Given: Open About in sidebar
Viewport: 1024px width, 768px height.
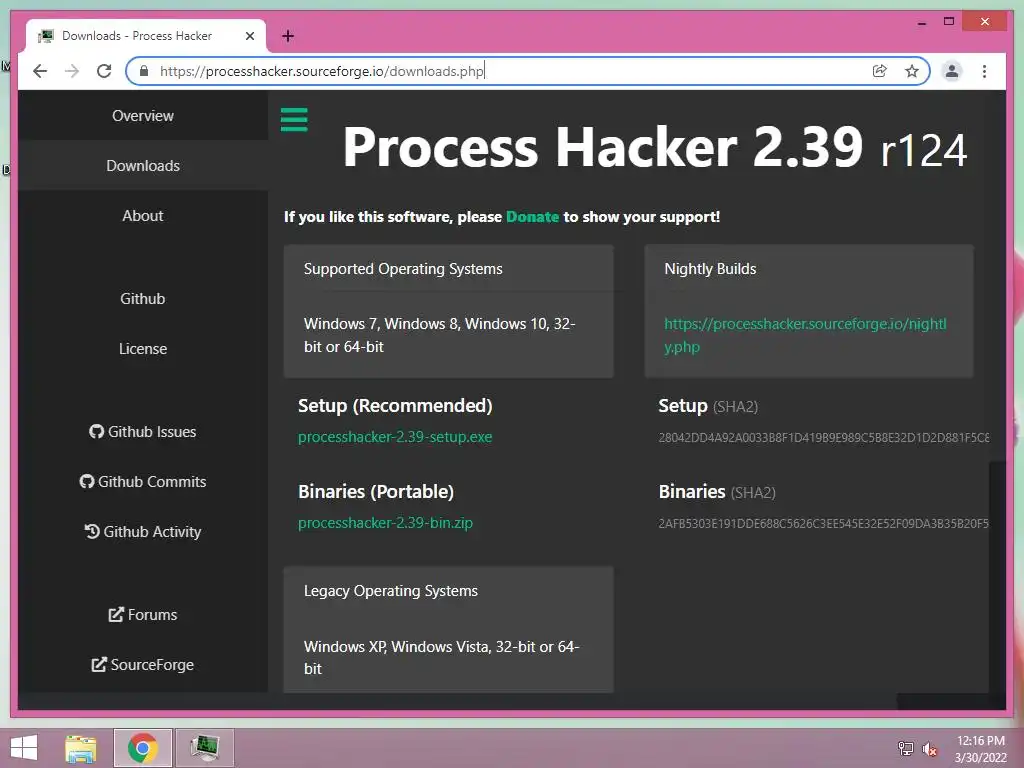Looking at the screenshot, I should click(143, 216).
